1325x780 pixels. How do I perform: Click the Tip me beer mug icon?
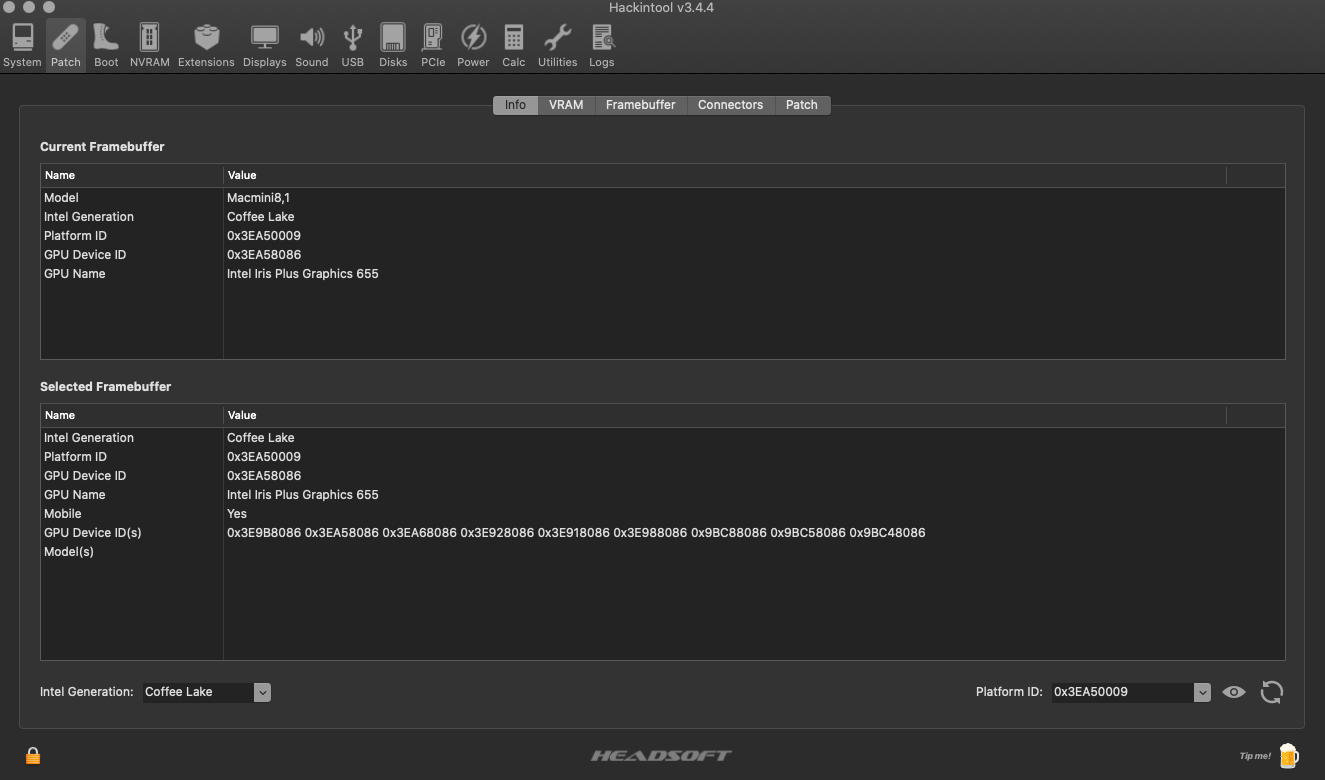[1288, 755]
